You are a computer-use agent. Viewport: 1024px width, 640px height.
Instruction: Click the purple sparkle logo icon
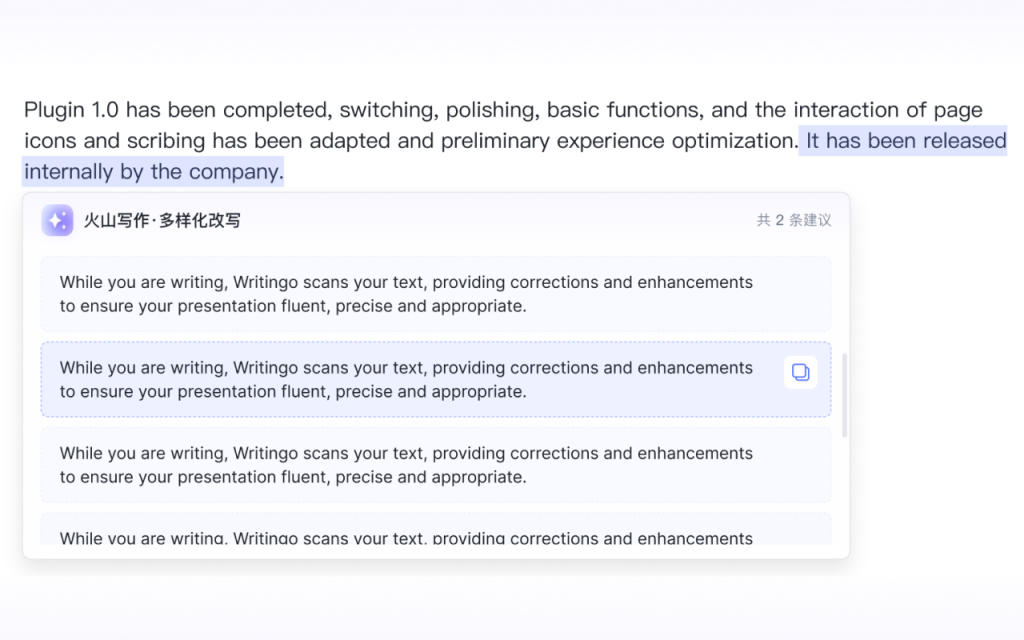[57, 220]
